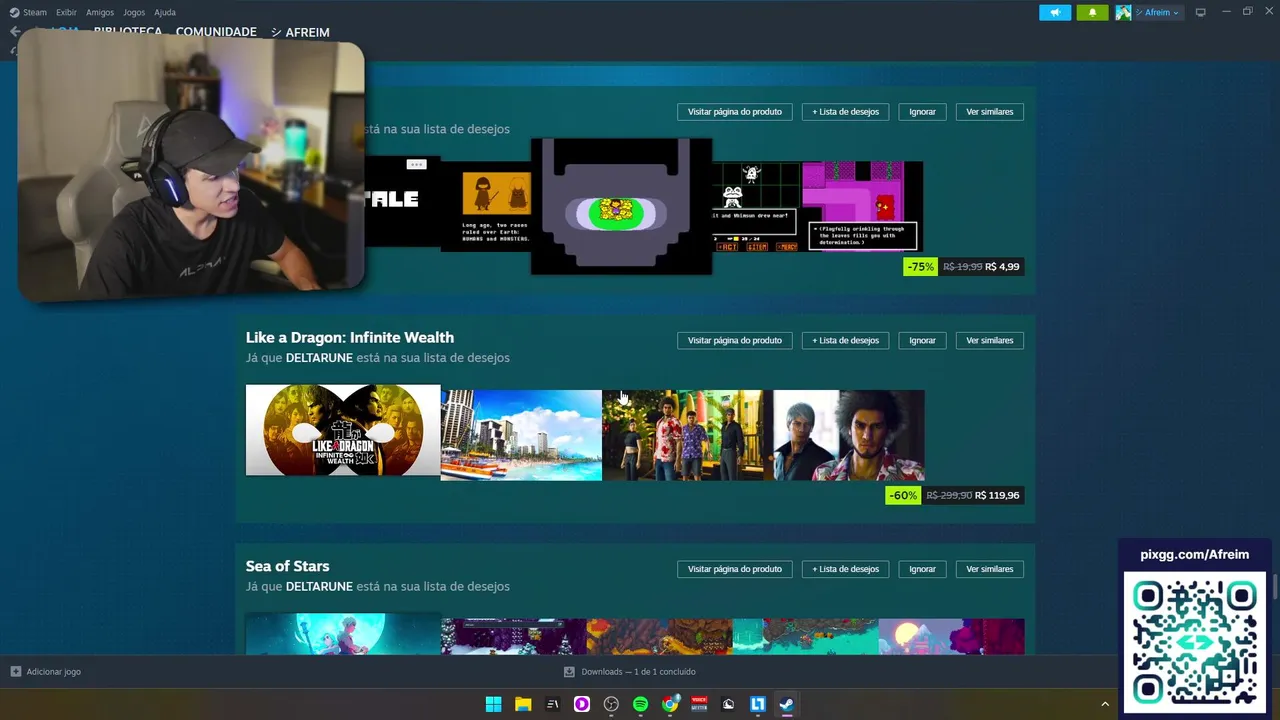See games similar to Undertale

coord(989,112)
